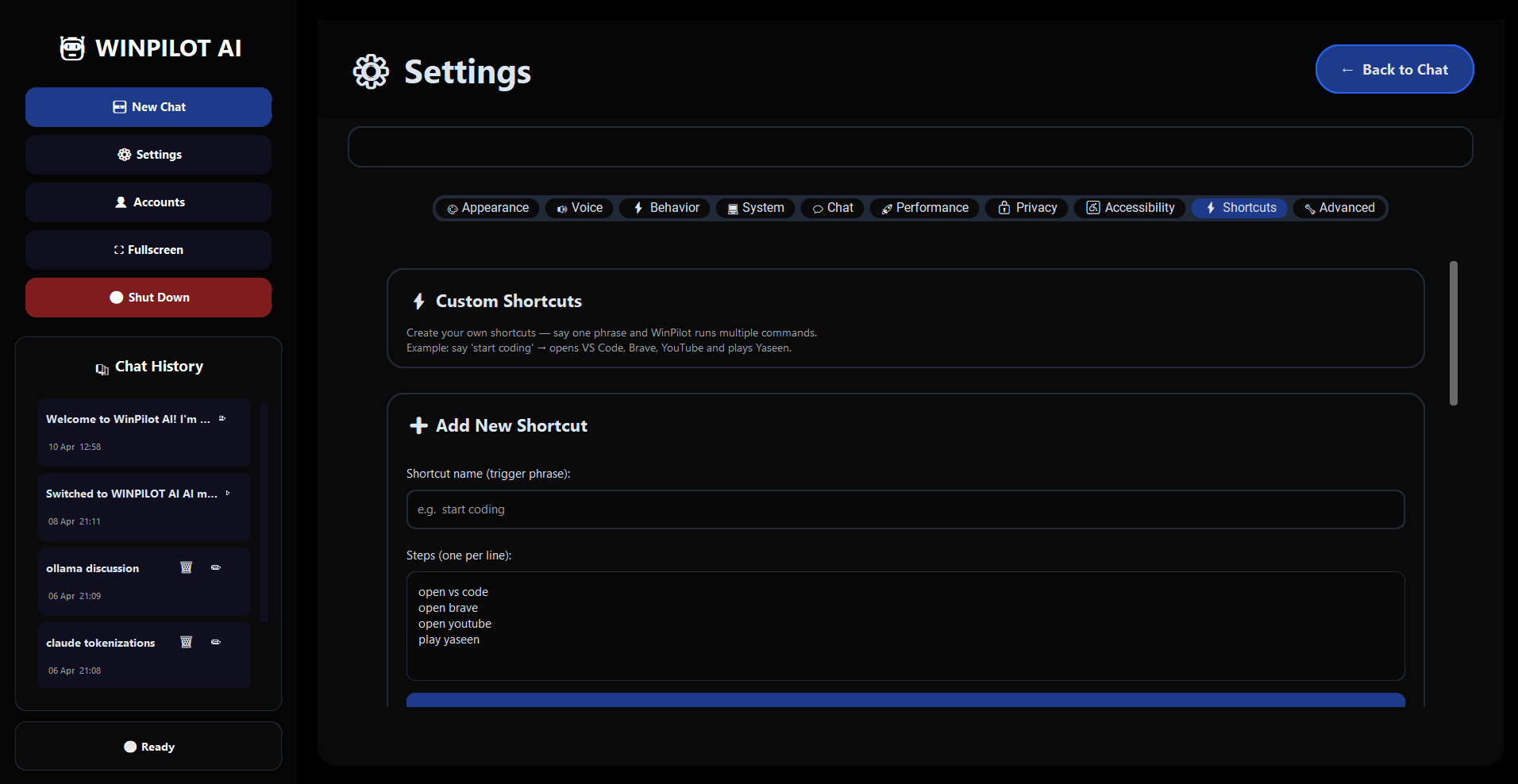Open the 'Switched to WINPILOT AI AI m...' chat

pos(144,507)
